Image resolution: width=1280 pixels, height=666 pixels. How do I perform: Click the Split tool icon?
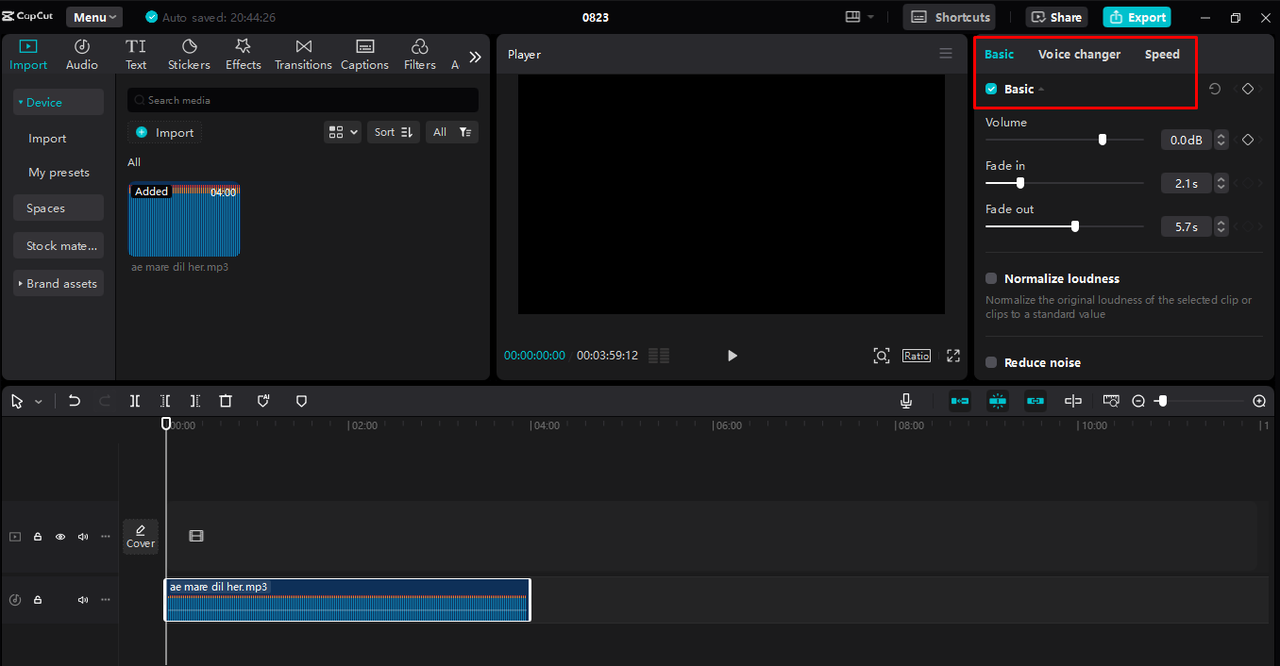point(135,401)
